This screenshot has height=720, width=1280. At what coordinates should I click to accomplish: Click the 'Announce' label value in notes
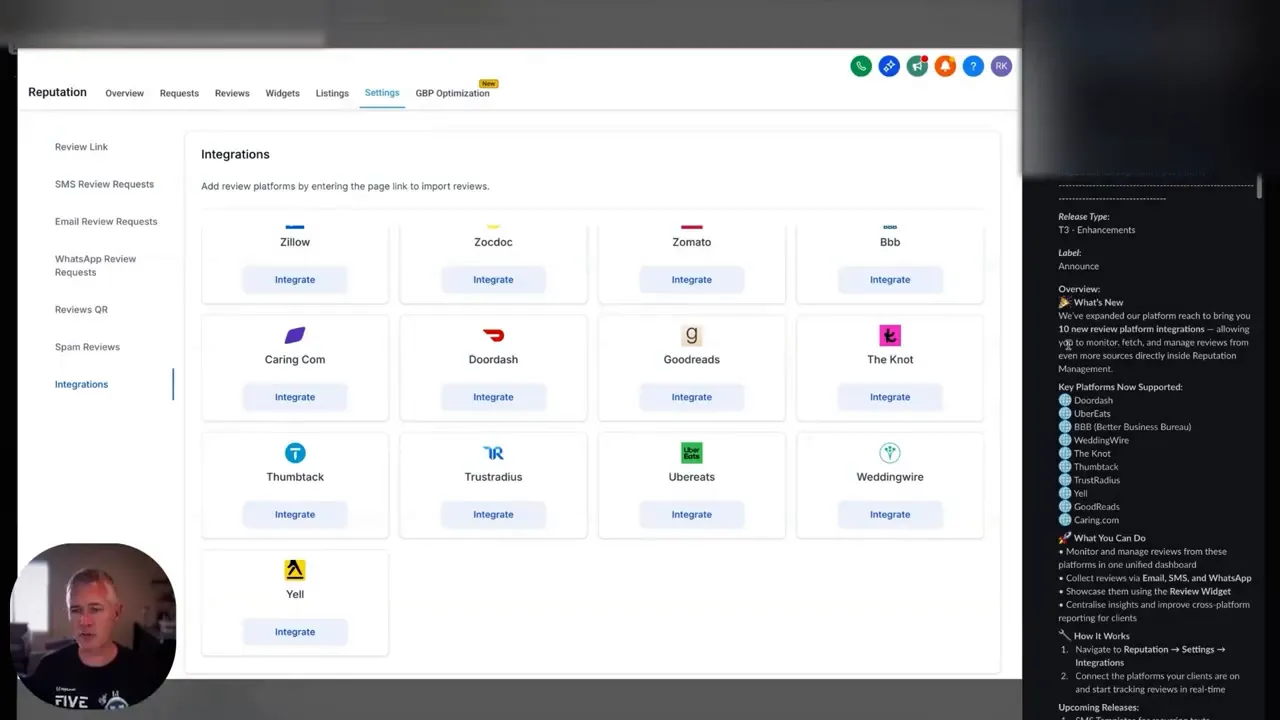pos(1078,266)
